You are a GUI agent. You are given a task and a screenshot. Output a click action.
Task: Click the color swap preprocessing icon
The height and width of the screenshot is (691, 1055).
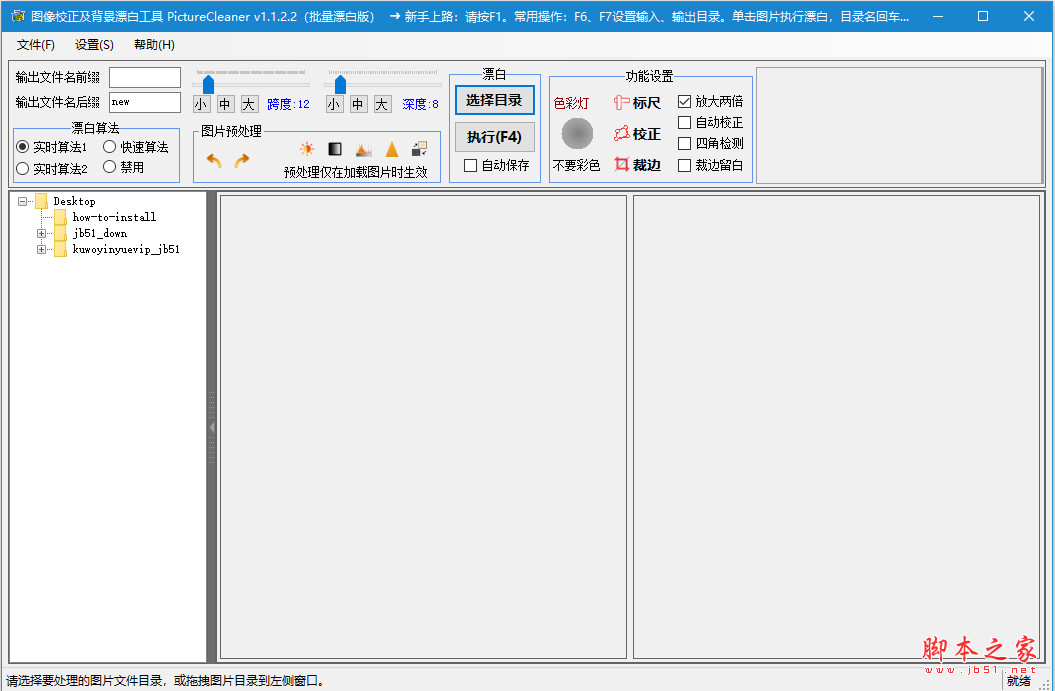tap(418, 148)
